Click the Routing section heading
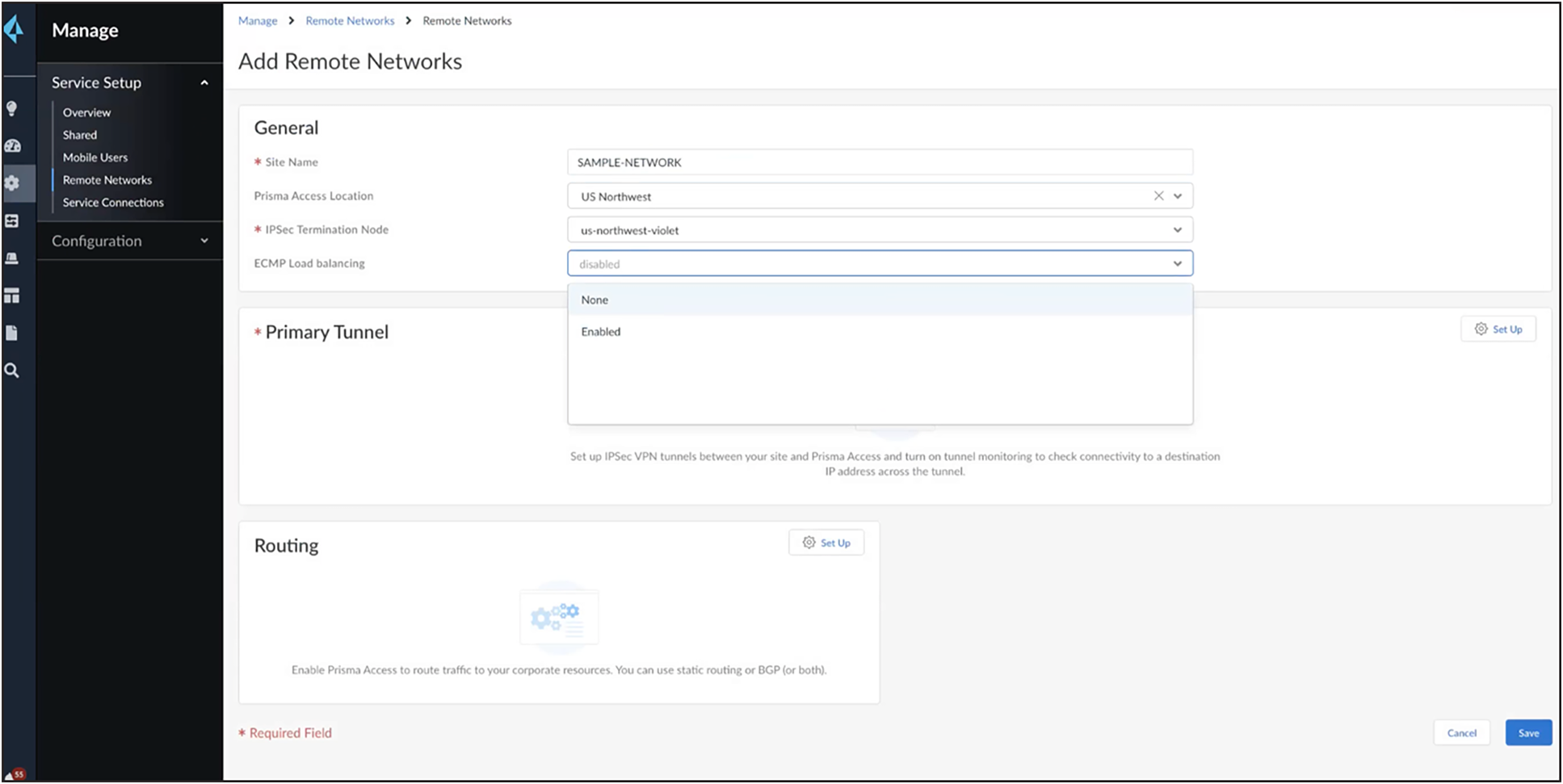The height and width of the screenshot is (784, 1563). coord(286,546)
